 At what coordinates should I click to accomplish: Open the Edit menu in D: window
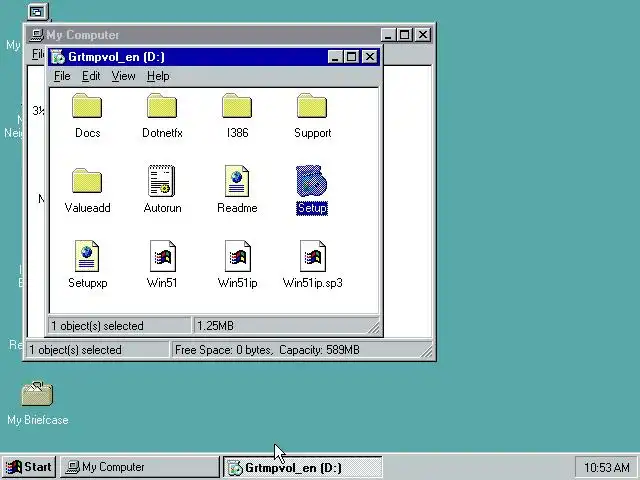pos(91,76)
